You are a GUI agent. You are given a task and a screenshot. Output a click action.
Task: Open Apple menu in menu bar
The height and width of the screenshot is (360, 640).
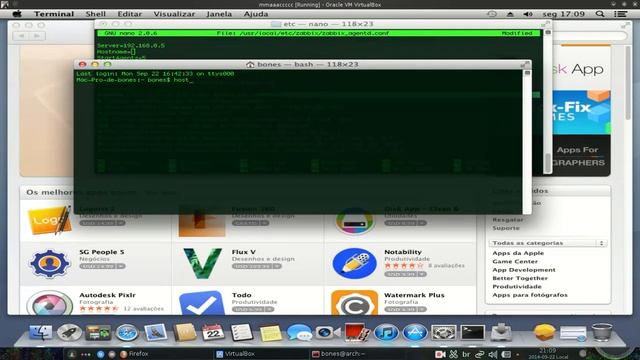click(x=17, y=14)
